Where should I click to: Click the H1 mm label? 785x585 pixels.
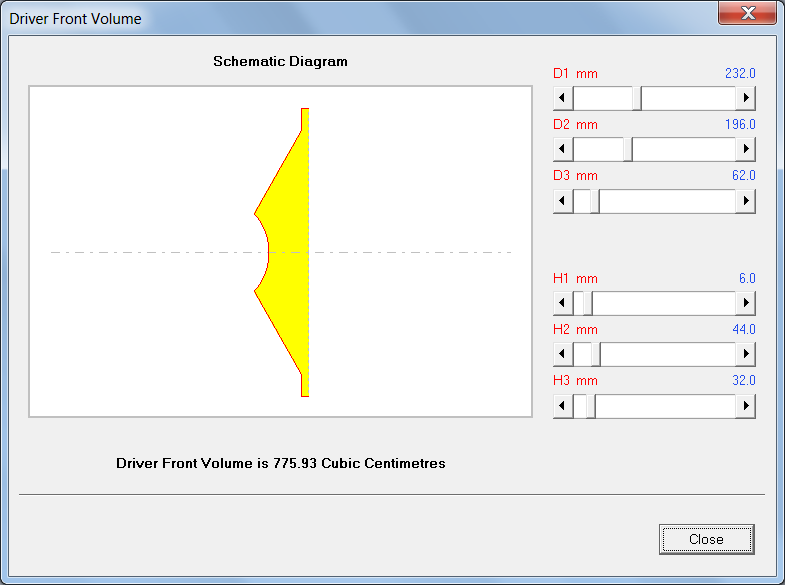[x=575, y=279]
